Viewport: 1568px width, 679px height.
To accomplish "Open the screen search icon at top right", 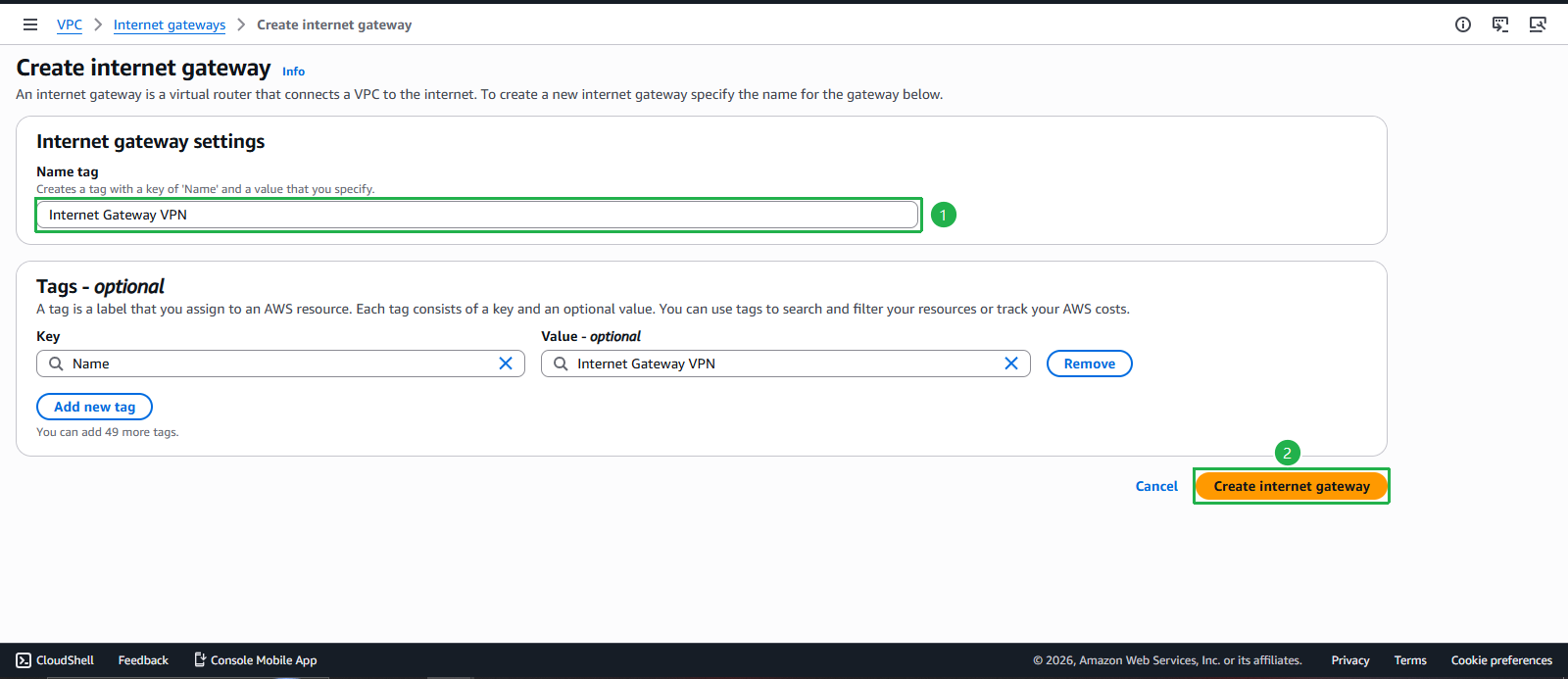I will click(x=1538, y=24).
